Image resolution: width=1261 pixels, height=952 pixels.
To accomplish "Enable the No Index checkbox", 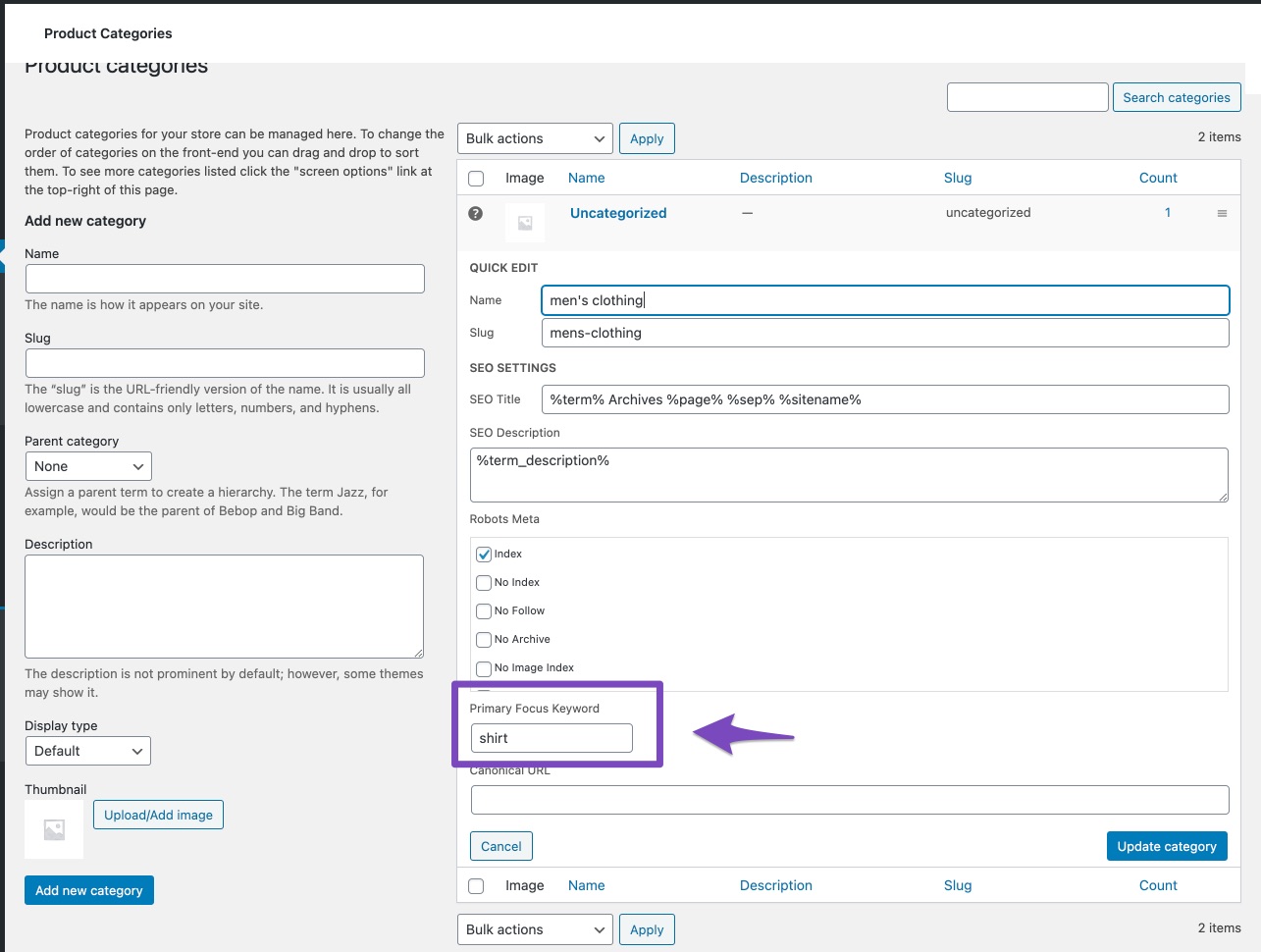I will coord(484,583).
